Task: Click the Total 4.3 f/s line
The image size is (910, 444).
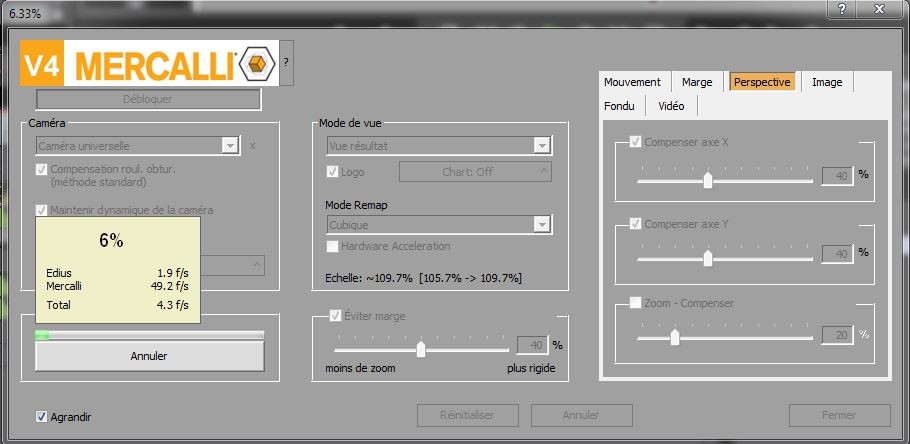Action: tap(117, 304)
